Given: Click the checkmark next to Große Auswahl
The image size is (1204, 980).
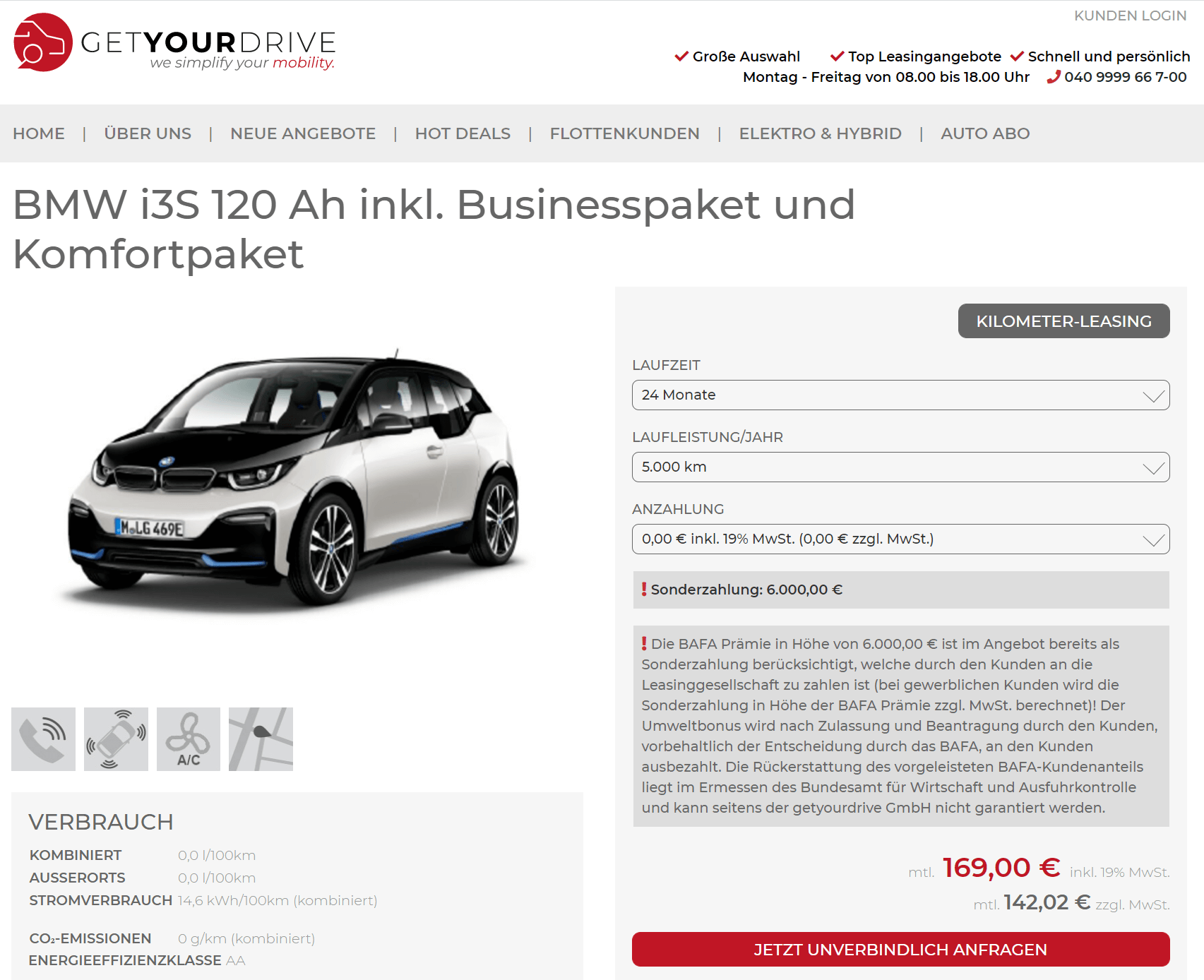Looking at the screenshot, I should pos(681,56).
